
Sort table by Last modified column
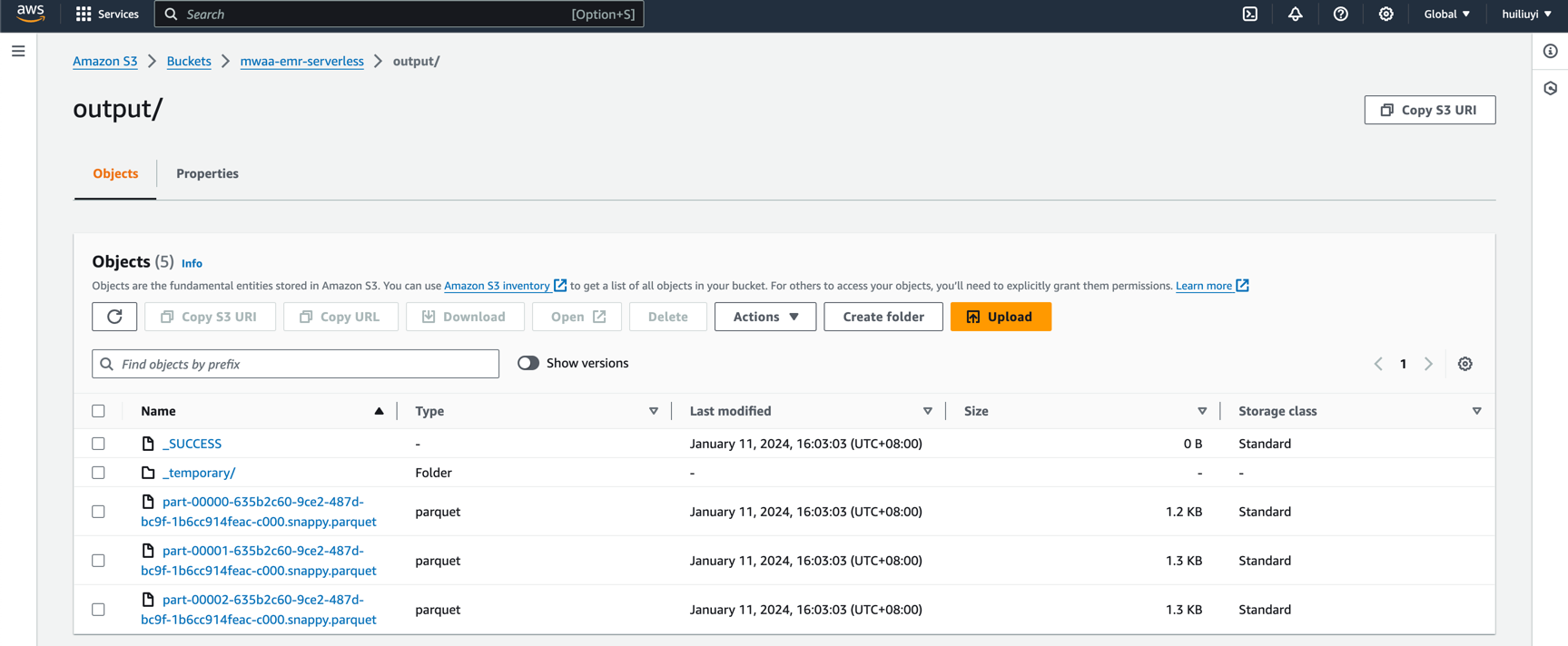point(730,411)
